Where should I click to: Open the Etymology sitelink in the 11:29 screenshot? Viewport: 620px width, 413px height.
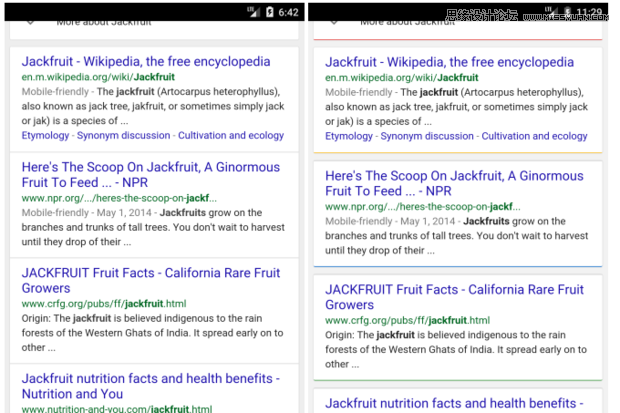pos(349,136)
